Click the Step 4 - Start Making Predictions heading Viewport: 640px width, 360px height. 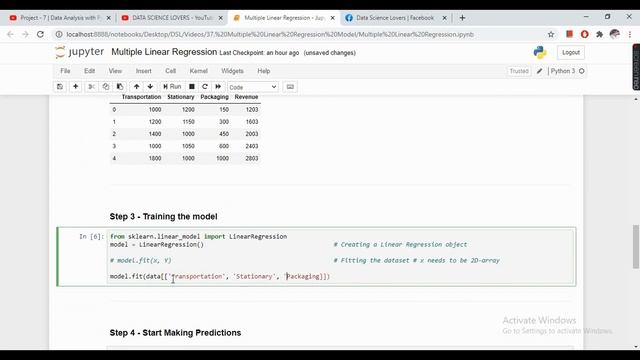point(175,333)
